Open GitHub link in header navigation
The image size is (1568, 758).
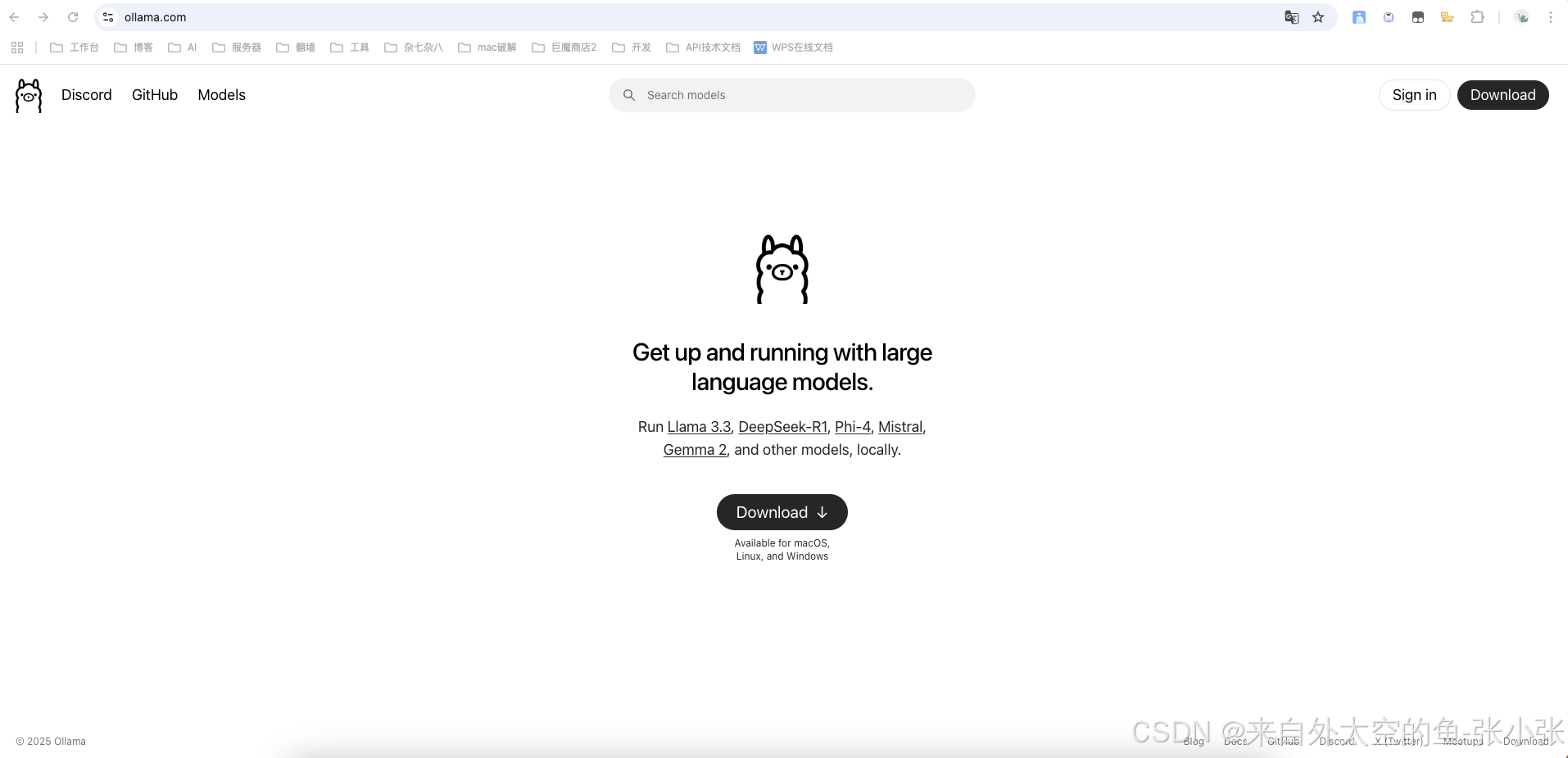point(155,95)
